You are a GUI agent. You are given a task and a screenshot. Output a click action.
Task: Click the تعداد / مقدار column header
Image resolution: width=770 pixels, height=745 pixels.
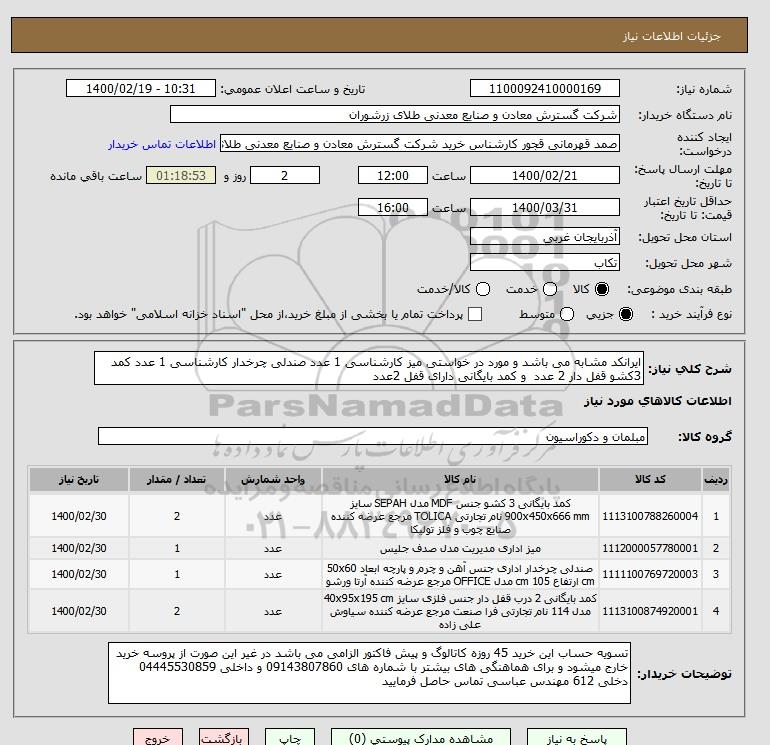coord(177,479)
